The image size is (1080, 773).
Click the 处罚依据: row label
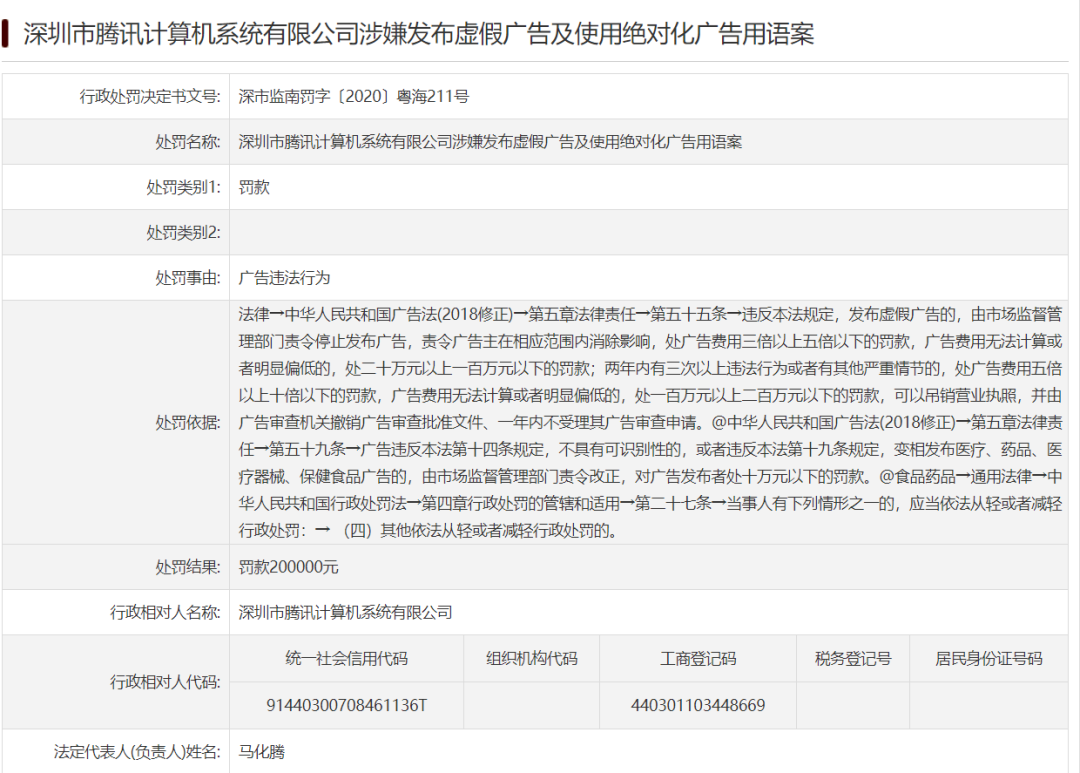188,422
